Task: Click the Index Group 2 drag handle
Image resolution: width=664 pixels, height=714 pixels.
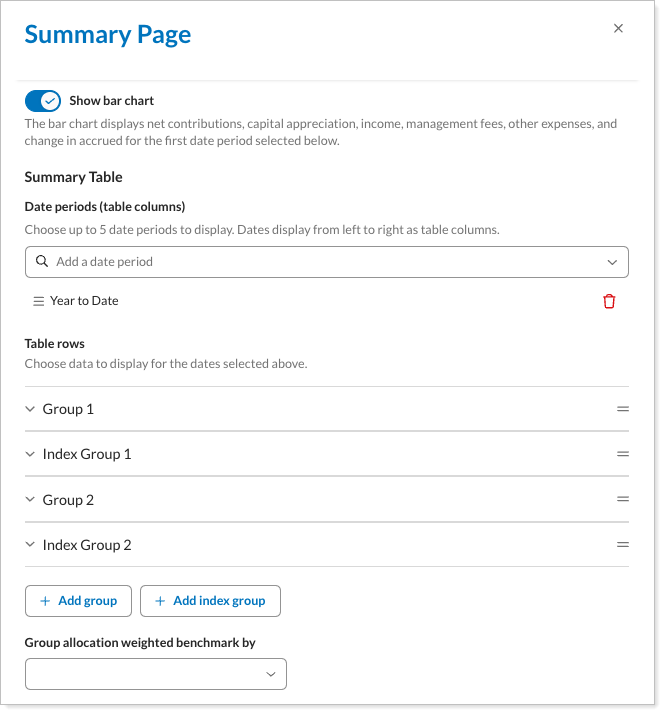Action: (x=622, y=545)
